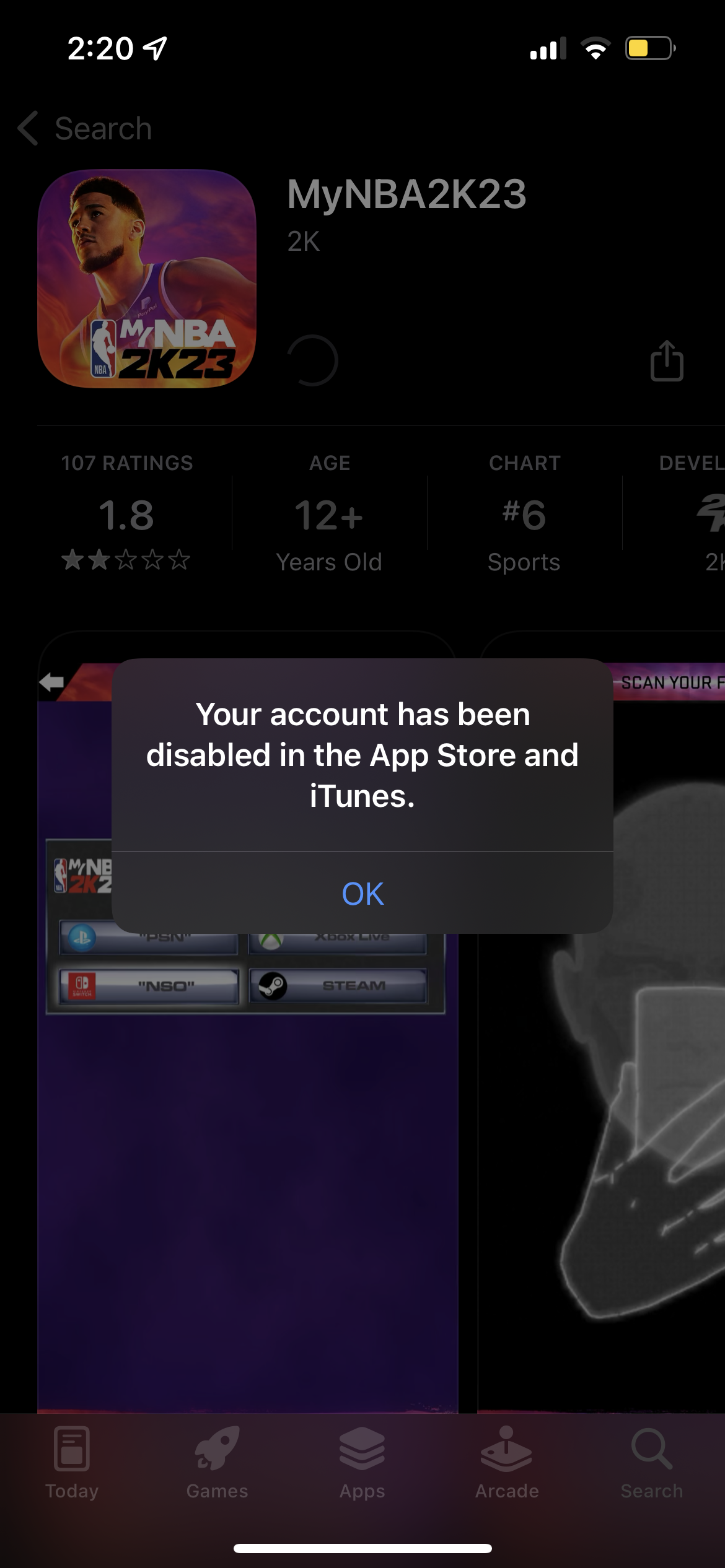Tap the MyNBA2K23 app icon
Viewport: 725px width, 1568px height.
coord(147,279)
